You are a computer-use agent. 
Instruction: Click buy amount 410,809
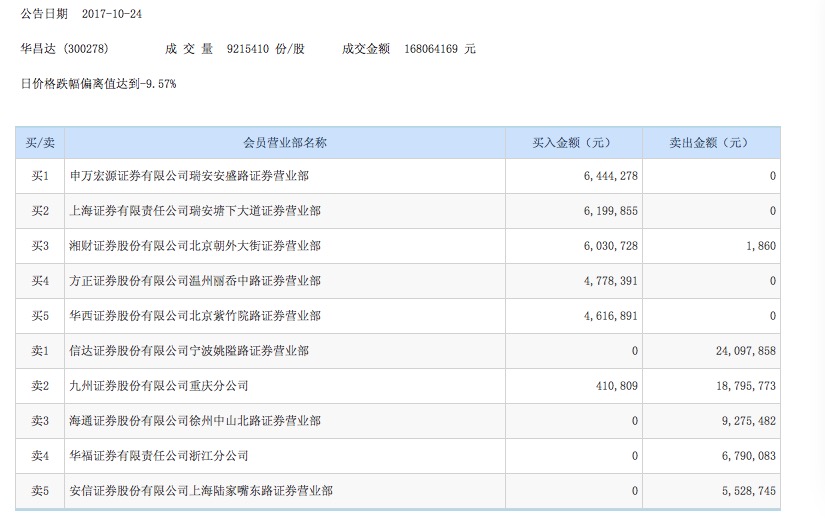617,386
